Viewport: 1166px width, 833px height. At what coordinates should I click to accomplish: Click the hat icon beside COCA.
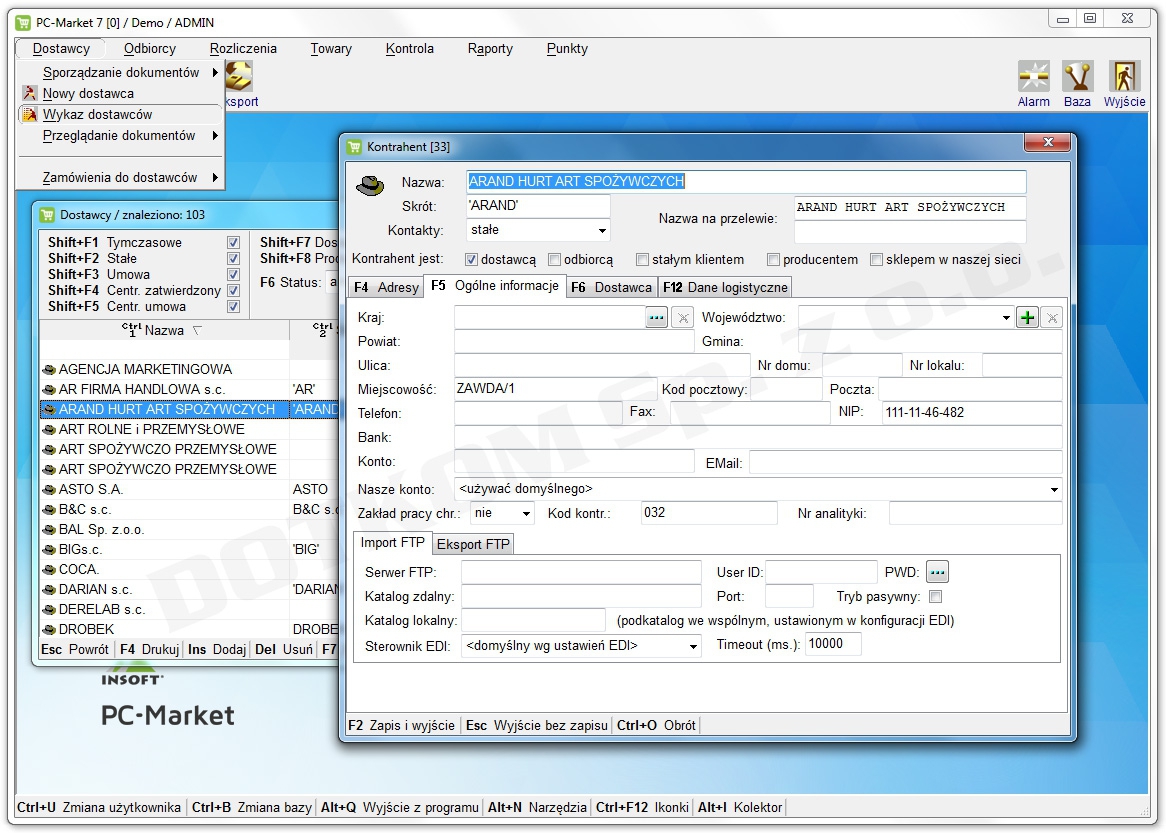coord(49,570)
